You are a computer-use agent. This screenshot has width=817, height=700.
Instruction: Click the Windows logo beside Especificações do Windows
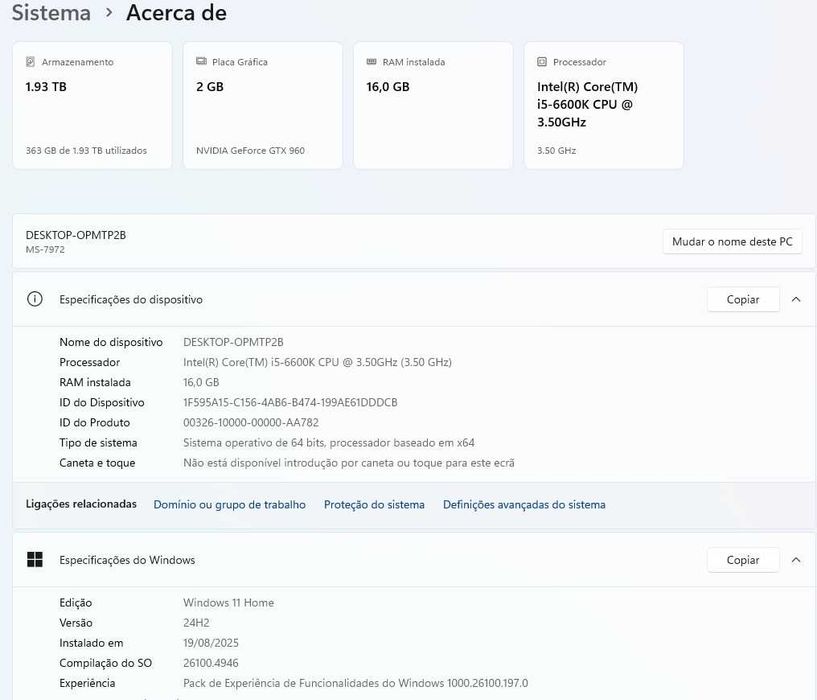point(35,560)
